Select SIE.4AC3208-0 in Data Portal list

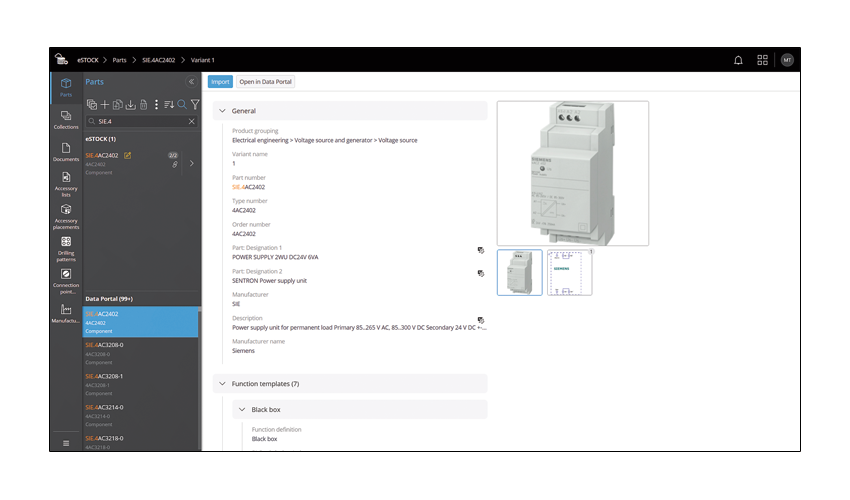[140, 353]
